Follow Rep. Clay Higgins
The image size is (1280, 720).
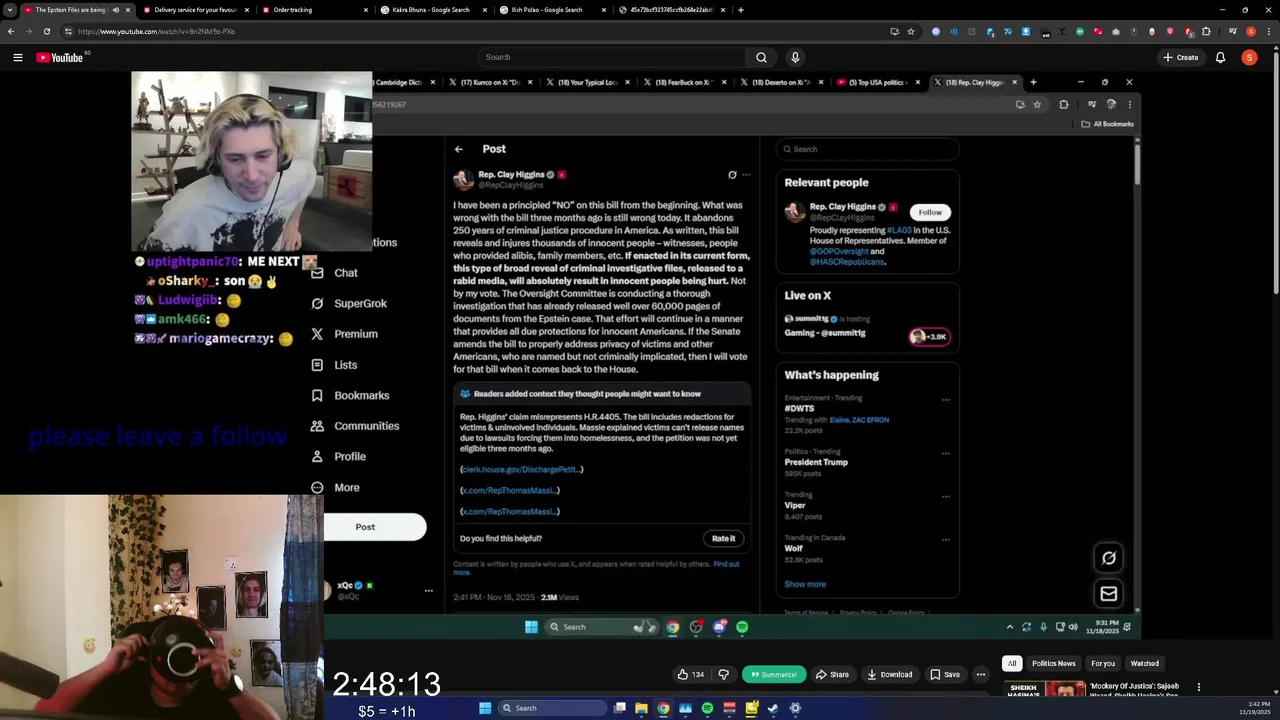point(930,212)
